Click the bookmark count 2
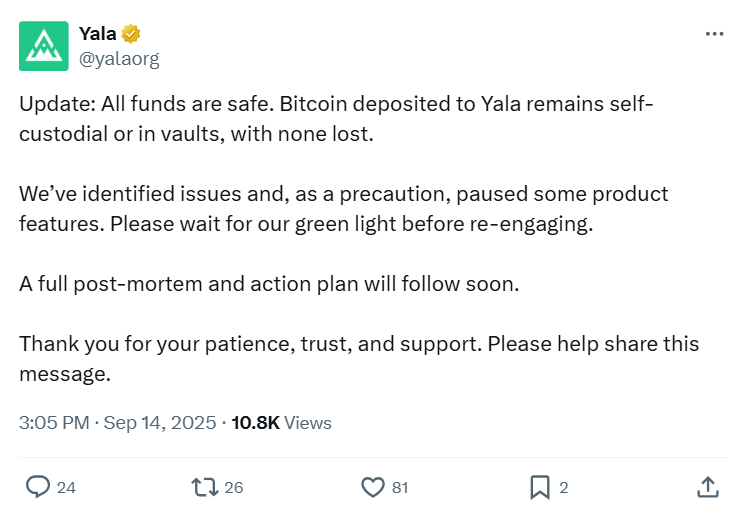 [564, 488]
